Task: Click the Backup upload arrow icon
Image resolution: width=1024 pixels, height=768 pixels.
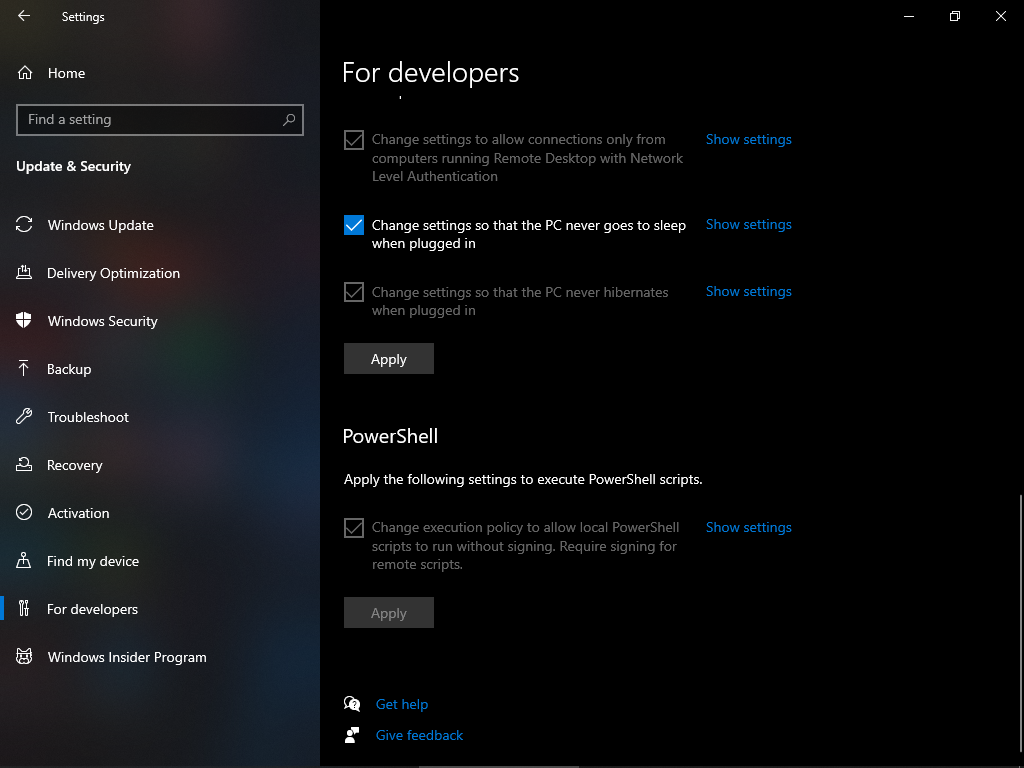Action: pos(24,368)
